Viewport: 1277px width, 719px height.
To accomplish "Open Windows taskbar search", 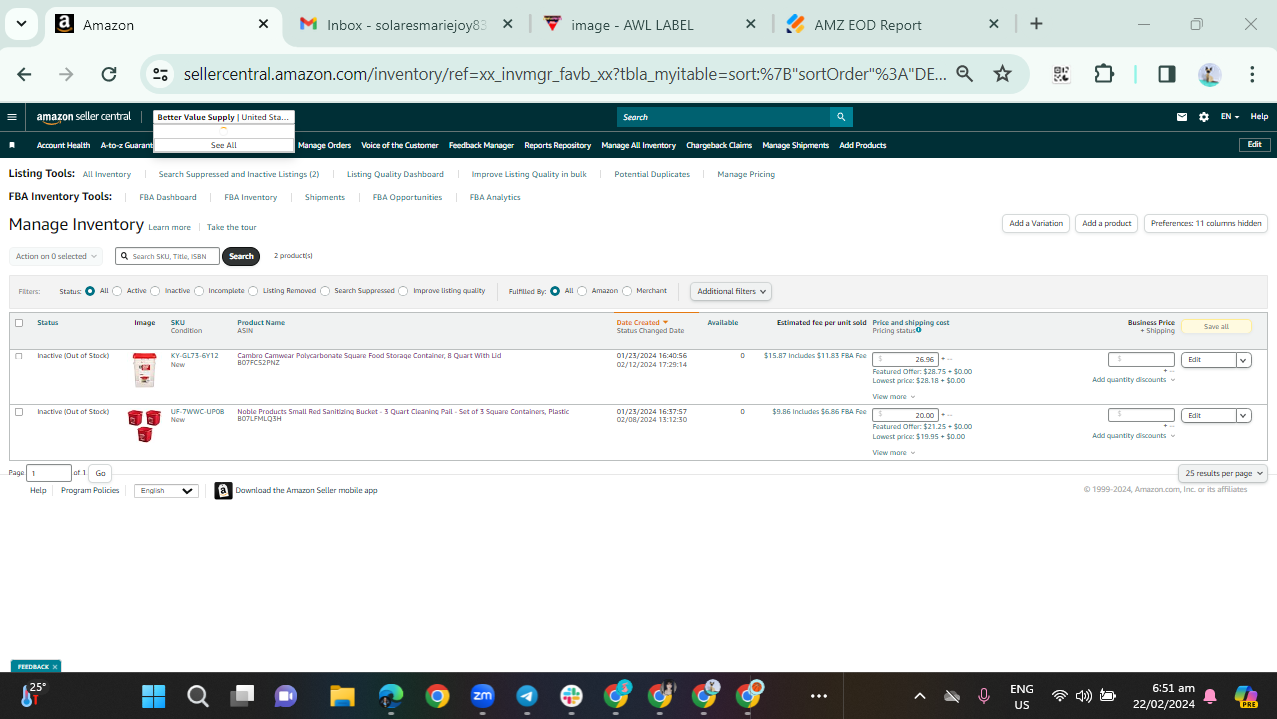I will (198, 696).
